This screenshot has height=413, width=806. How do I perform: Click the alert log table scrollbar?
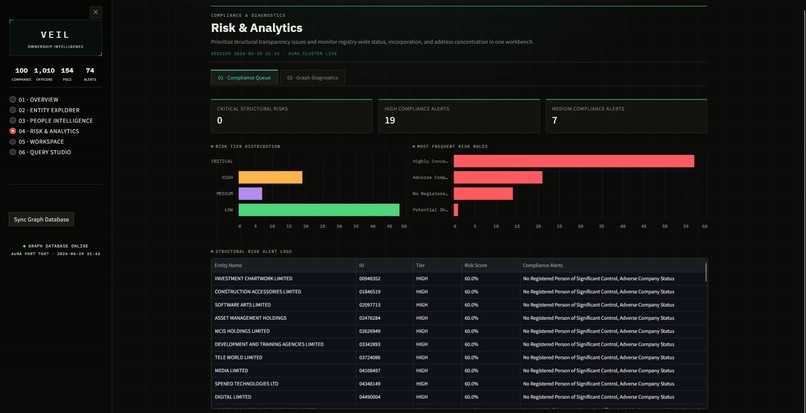pyautogui.click(x=706, y=272)
